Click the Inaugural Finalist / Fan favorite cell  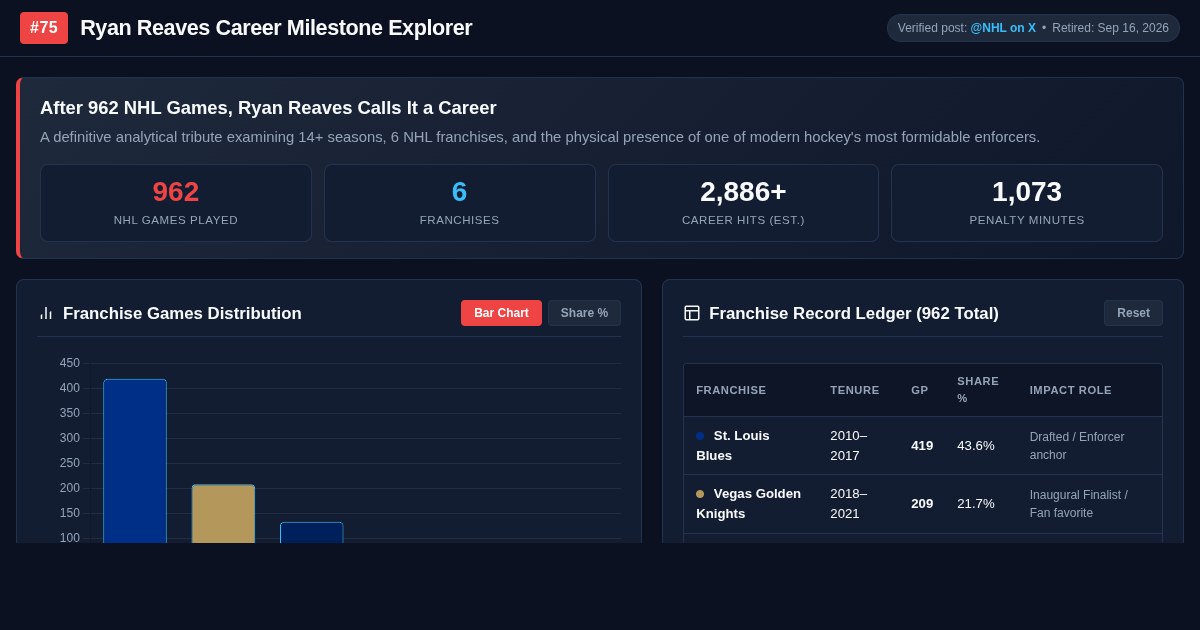coord(1079,504)
